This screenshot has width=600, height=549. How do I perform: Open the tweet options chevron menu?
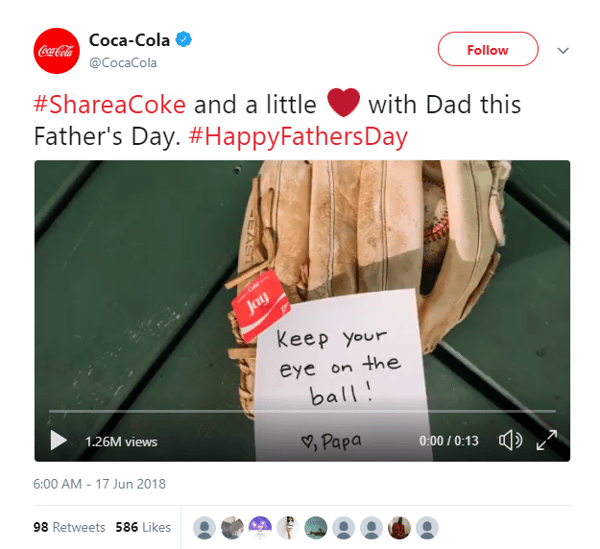[563, 50]
